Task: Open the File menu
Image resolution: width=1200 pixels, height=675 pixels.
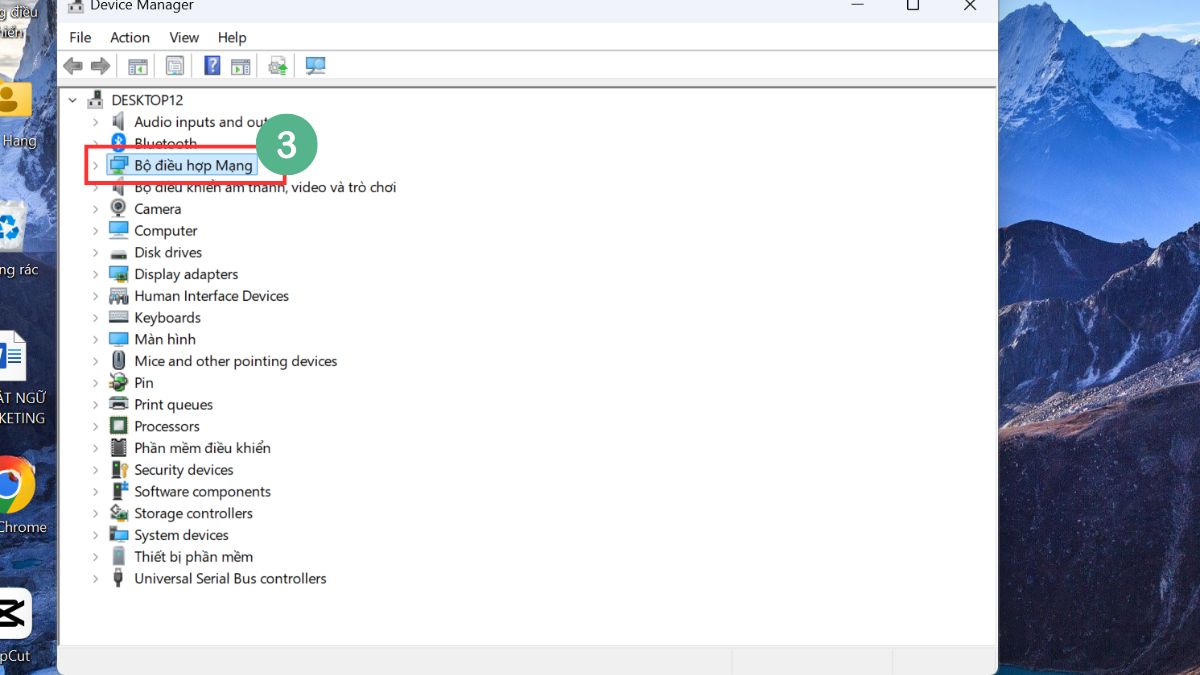Action: (80, 37)
